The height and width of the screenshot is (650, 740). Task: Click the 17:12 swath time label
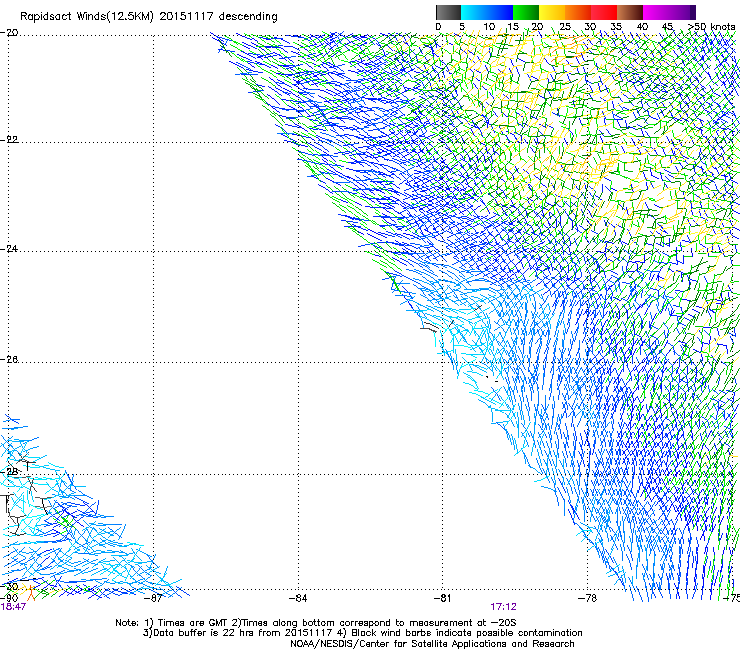pos(503,607)
